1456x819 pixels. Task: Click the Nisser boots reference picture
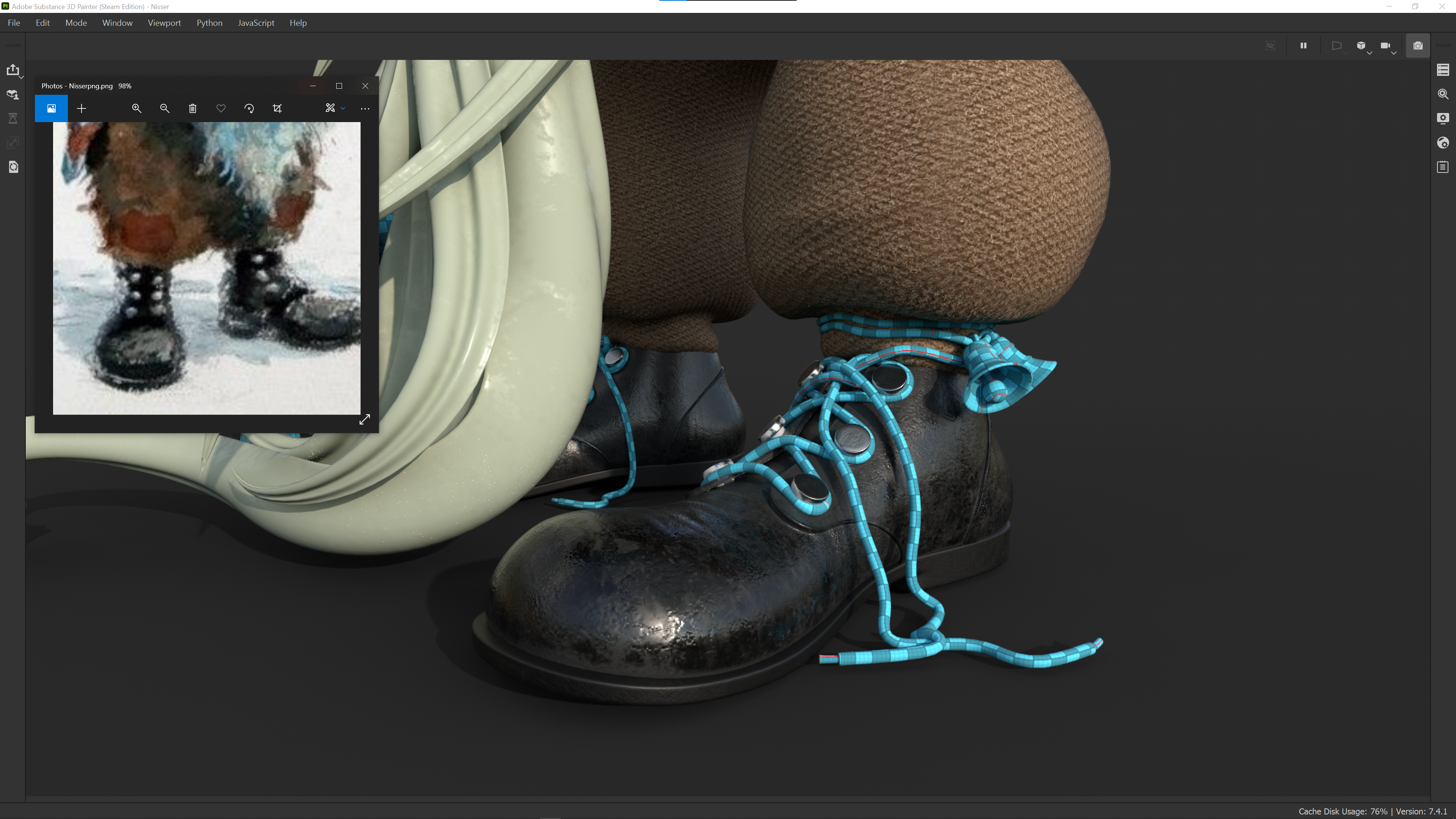coord(206,268)
